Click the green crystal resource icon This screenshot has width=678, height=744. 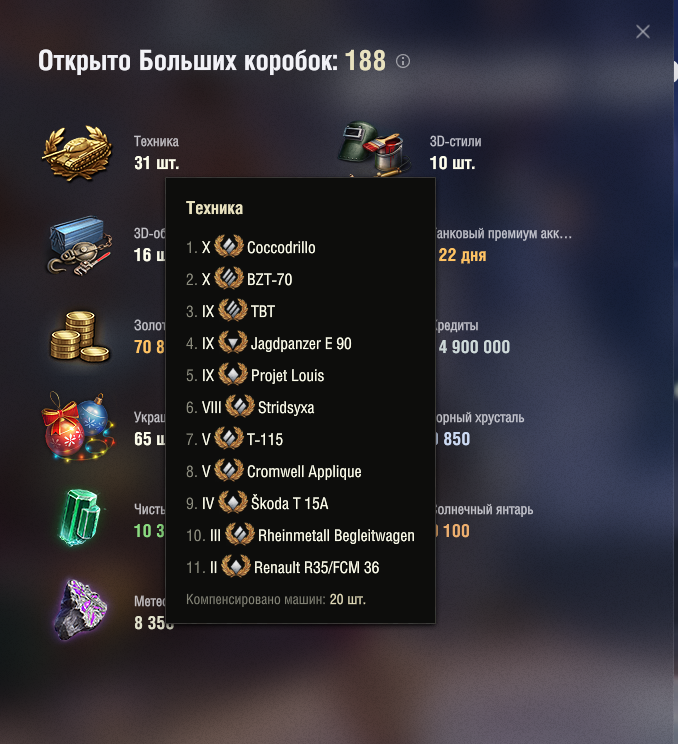(80, 517)
